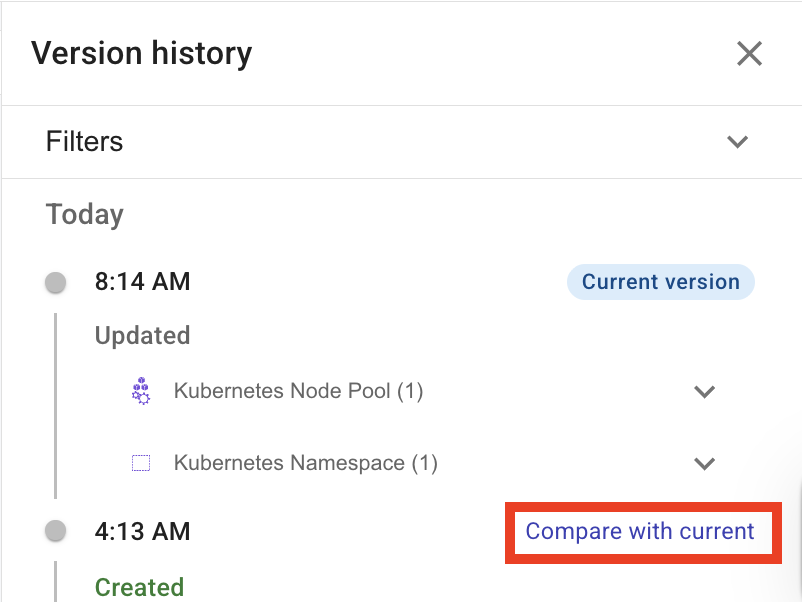Collapse the Filters panel using its chevron
802x602 pixels.
click(x=738, y=141)
